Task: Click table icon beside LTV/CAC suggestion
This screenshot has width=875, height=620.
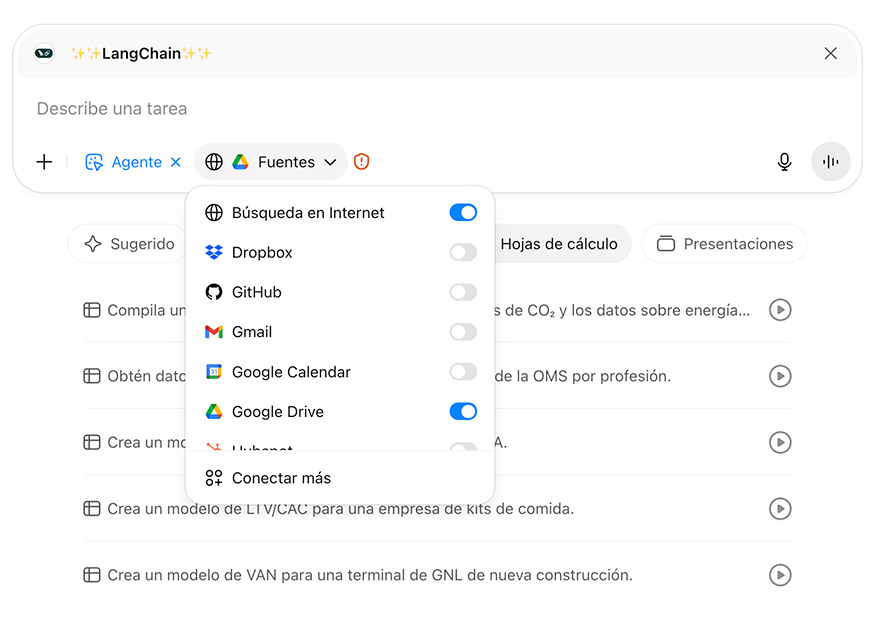Action: point(92,509)
